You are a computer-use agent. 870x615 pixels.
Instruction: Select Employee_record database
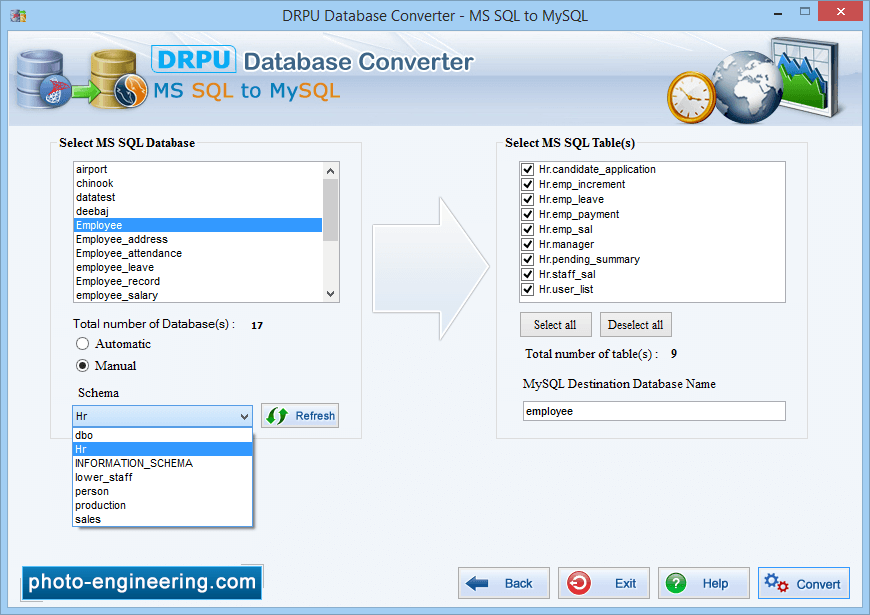pyautogui.click(x=198, y=281)
